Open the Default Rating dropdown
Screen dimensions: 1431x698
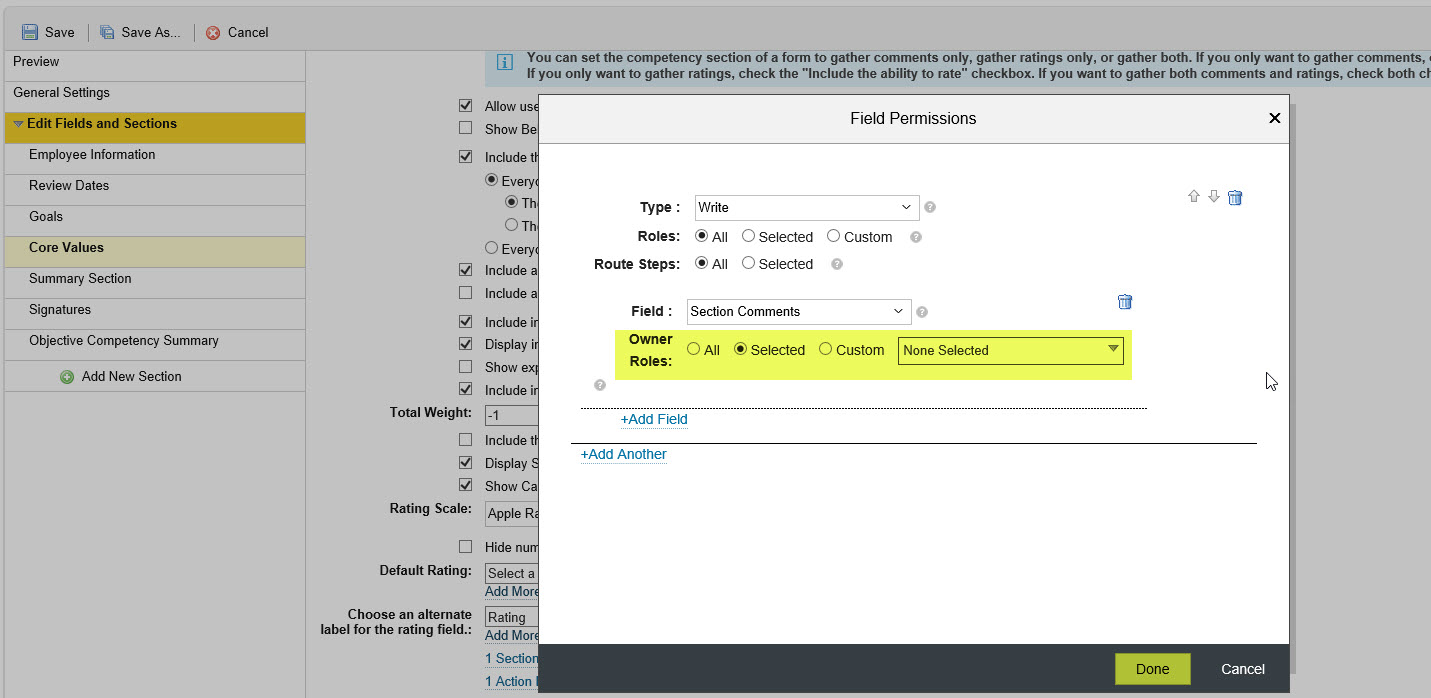point(512,573)
